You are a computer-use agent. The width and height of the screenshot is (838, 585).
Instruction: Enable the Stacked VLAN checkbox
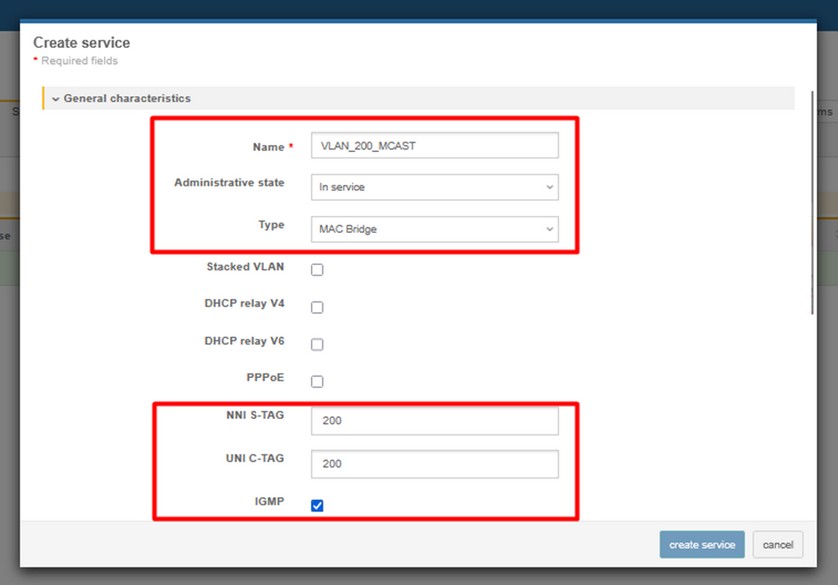click(x=317, y=270)
